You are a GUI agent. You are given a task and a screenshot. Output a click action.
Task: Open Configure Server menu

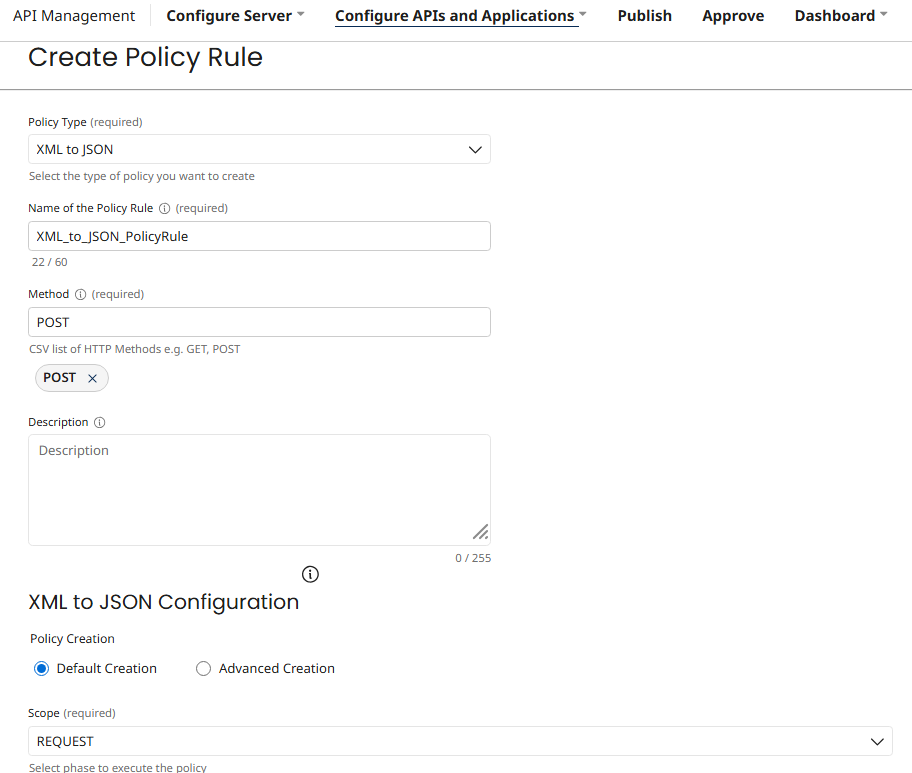click(x=235, y=16)
